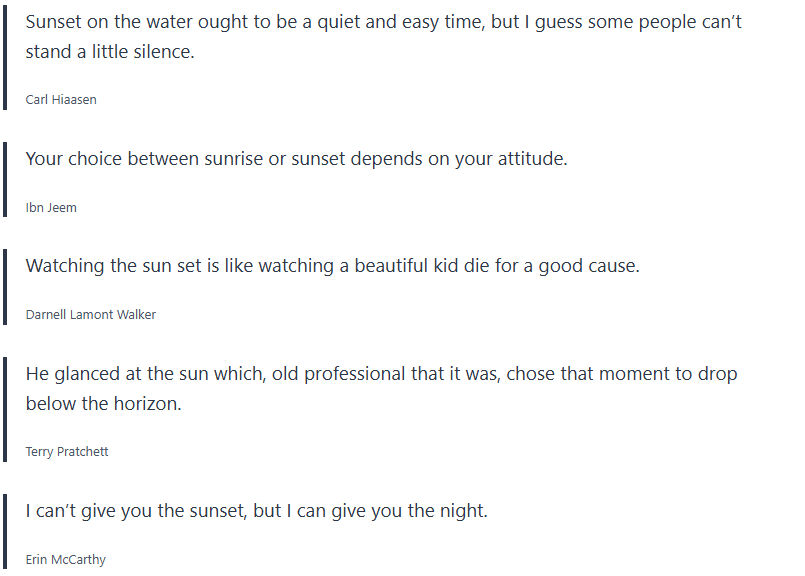
Task: Click the Carl Hiaasen author name
Action: pos(61,100)
